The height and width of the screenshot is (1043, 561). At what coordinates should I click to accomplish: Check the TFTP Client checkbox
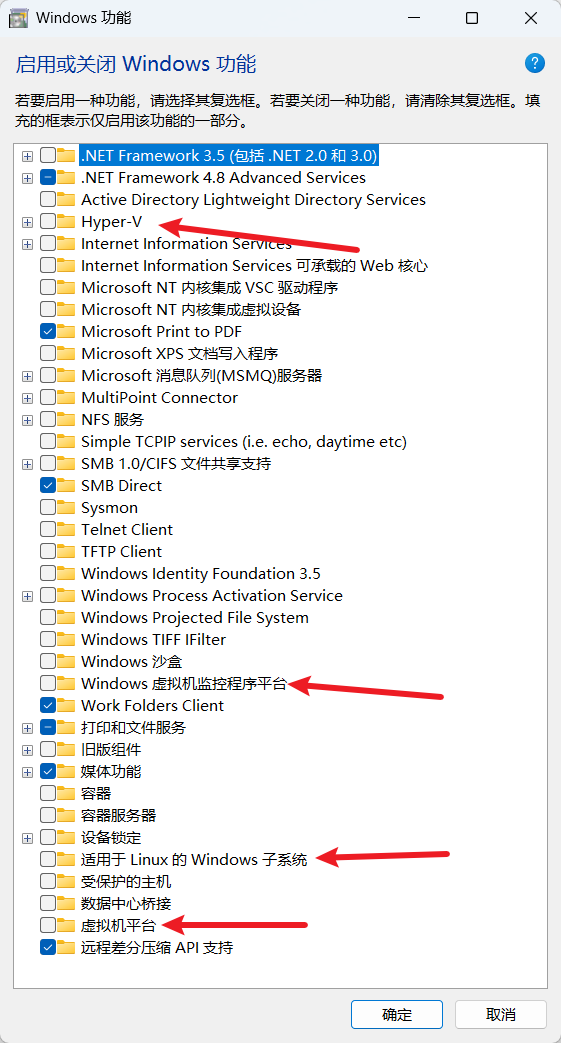(48, 551)
